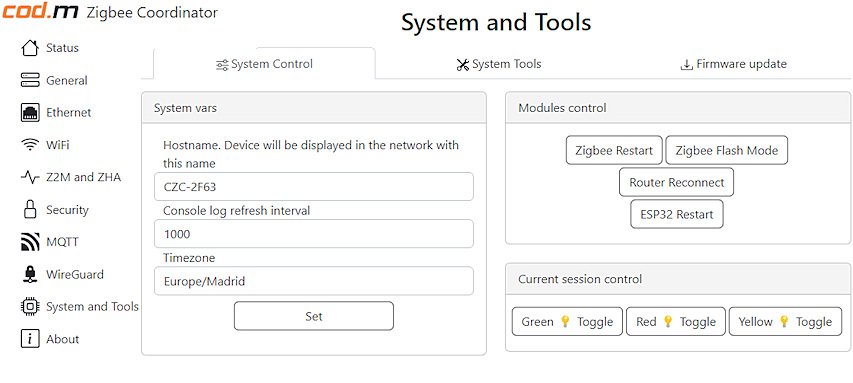853x383 pixels.
Task: Click the Zigbee Coordinator header text
Action: 152,13
